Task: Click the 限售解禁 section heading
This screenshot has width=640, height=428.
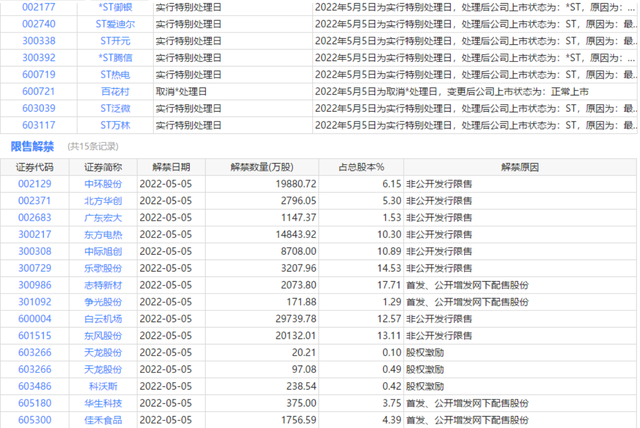Action: [x=32, y=146]
